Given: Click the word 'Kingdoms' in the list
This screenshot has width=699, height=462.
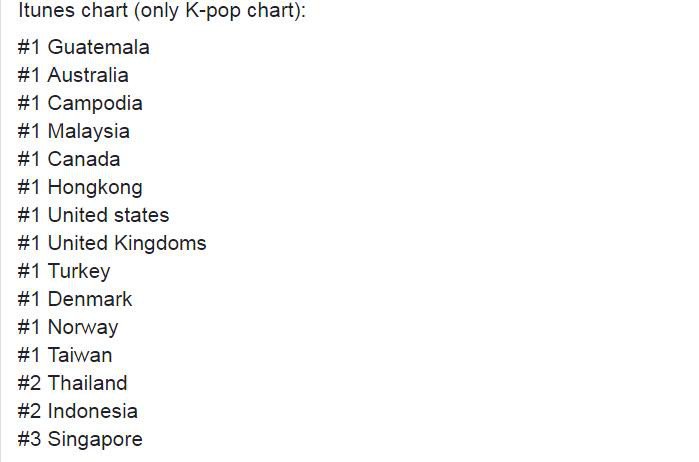Looking at the screenshot, I should [160, 244].
